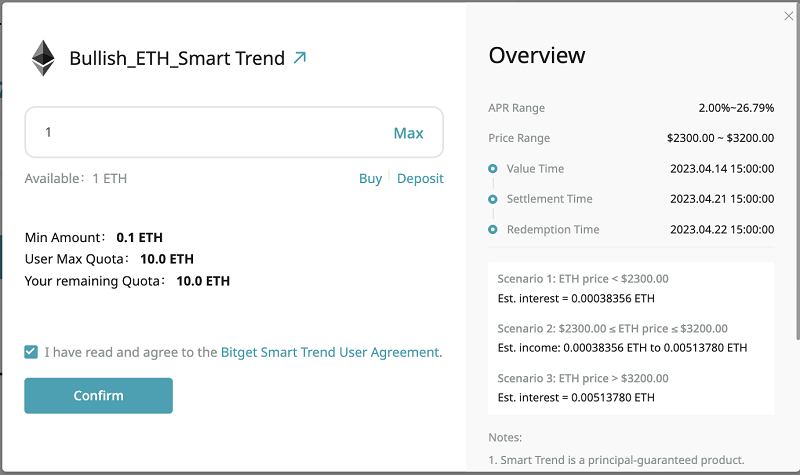Click the Redemption Time timeline dot
Image resolution: width=800 pixels, height=475 pixels.
(x=492, y=230)
